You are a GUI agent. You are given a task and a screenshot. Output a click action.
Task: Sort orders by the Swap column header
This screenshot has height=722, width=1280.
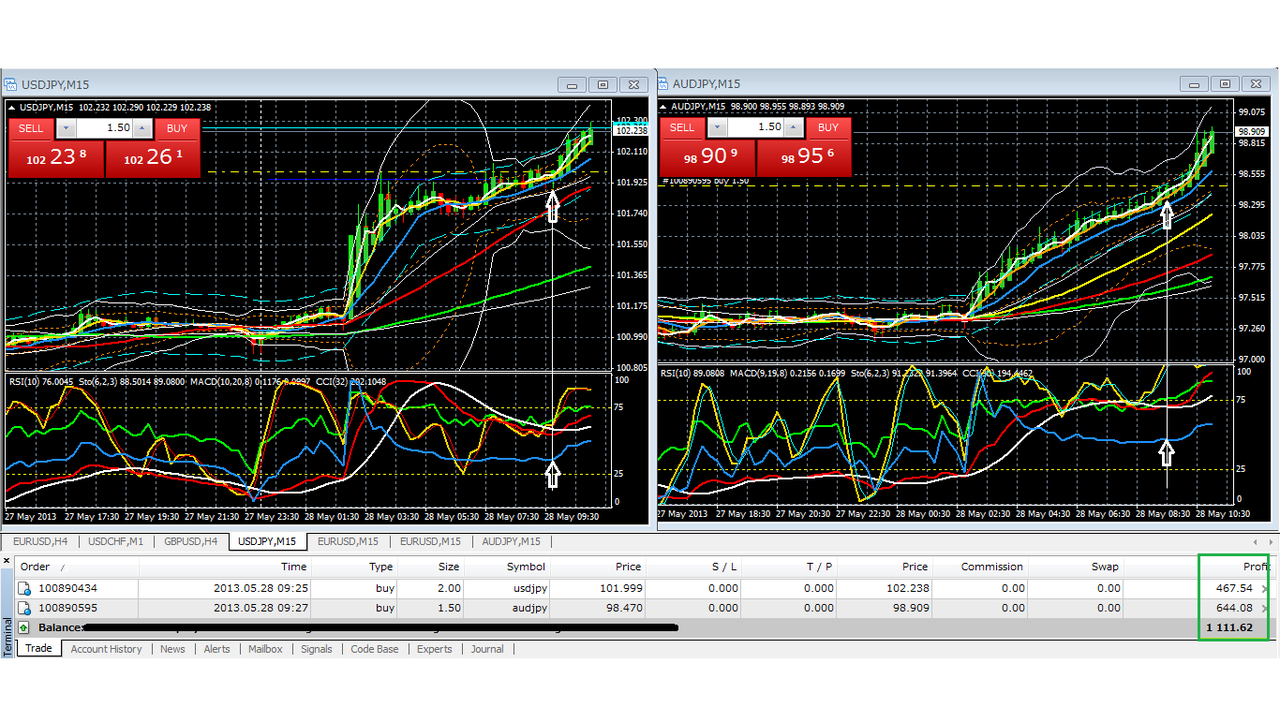point(1075,567)
